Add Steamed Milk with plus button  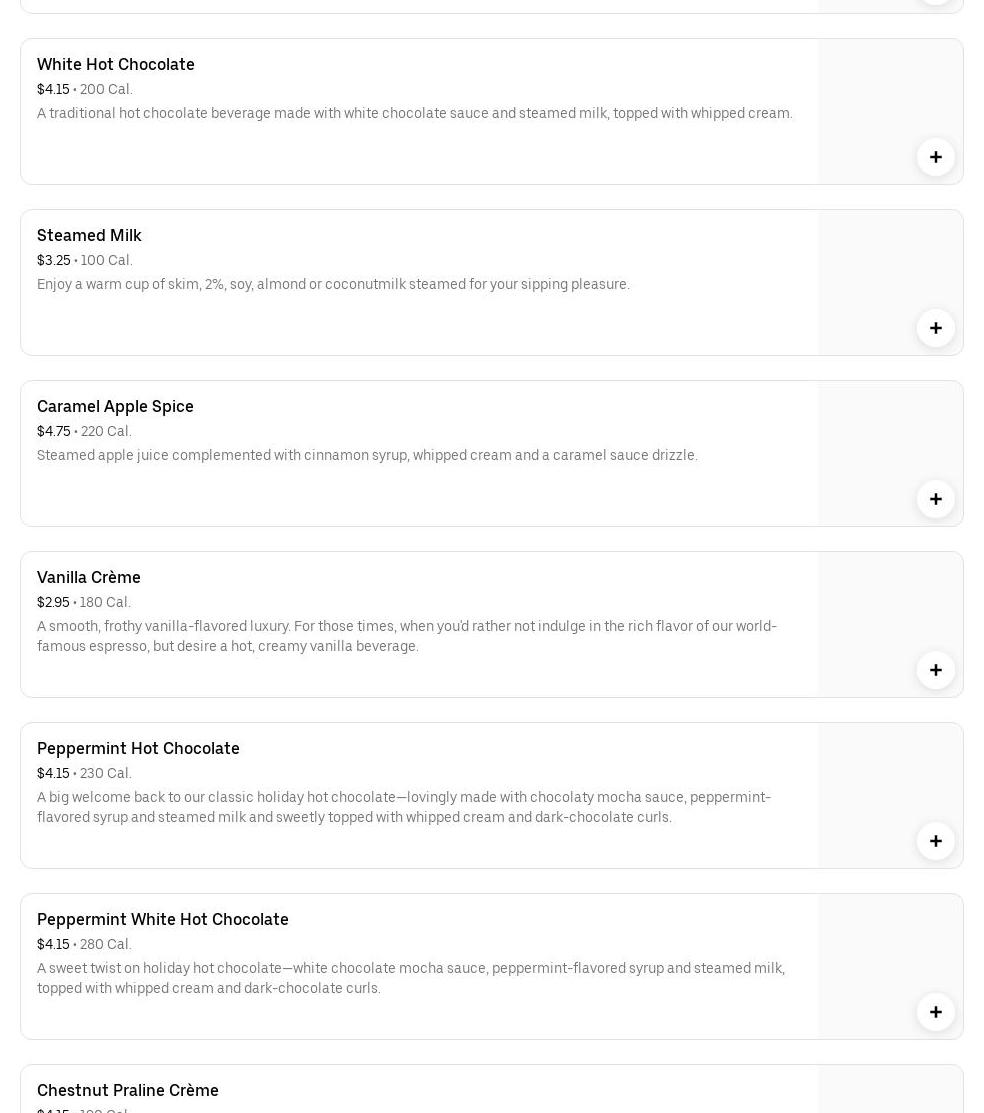point(935,328)
